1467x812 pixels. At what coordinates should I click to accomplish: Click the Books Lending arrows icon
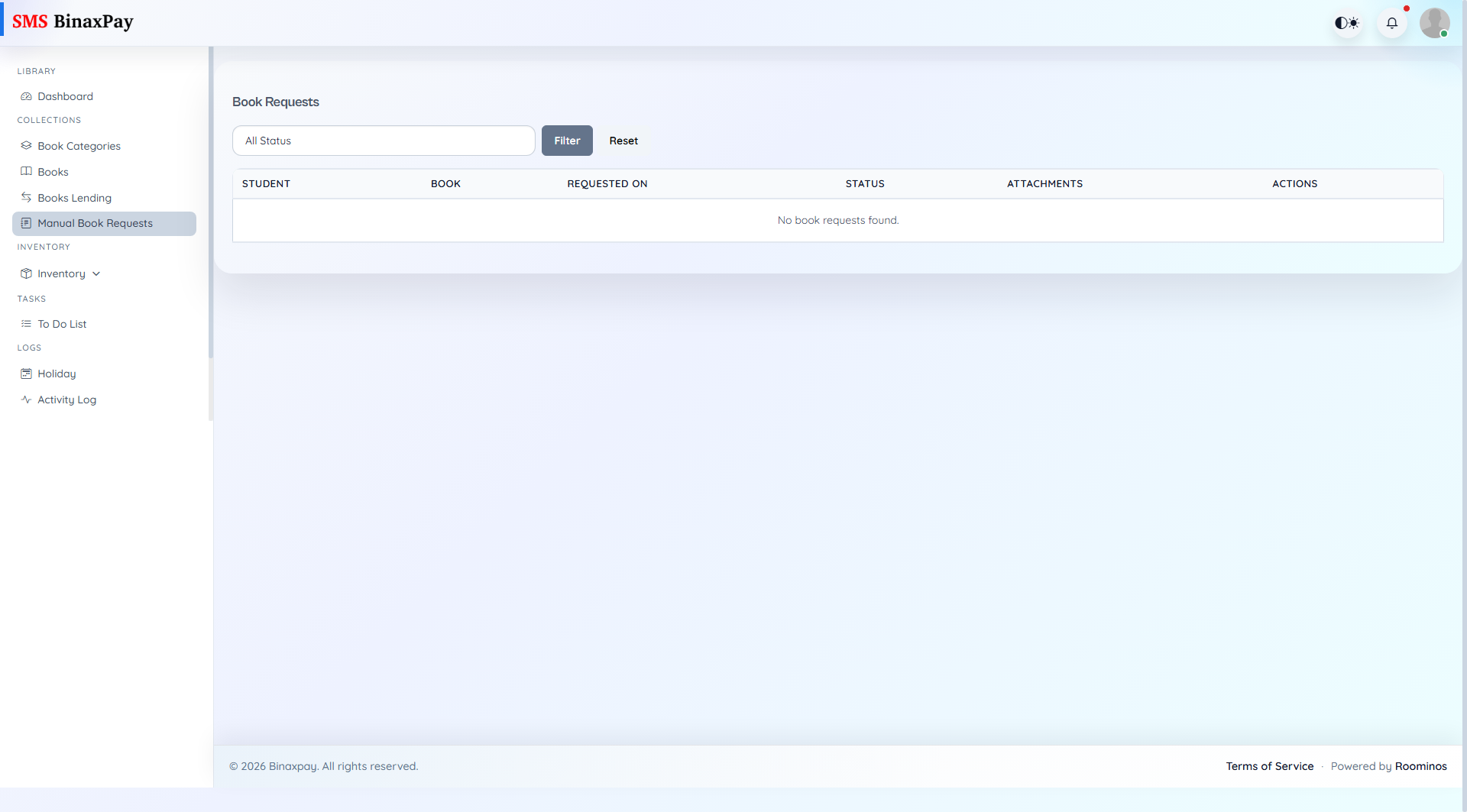pos(26,198)
